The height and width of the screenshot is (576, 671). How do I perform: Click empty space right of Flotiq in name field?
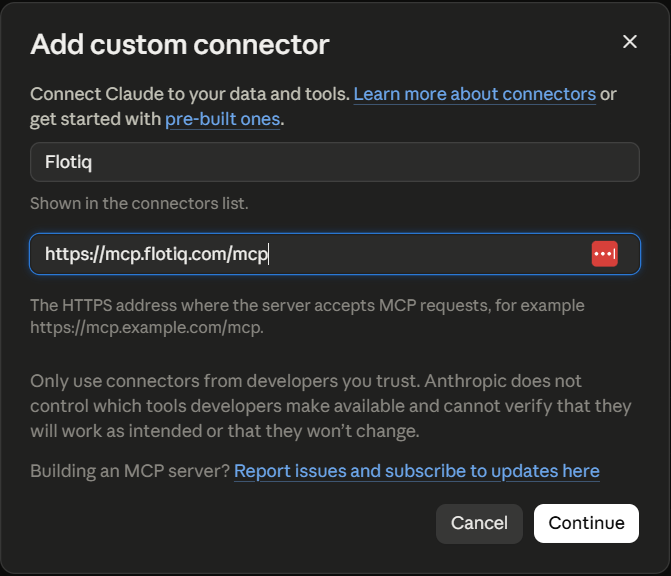click(364, 162)
